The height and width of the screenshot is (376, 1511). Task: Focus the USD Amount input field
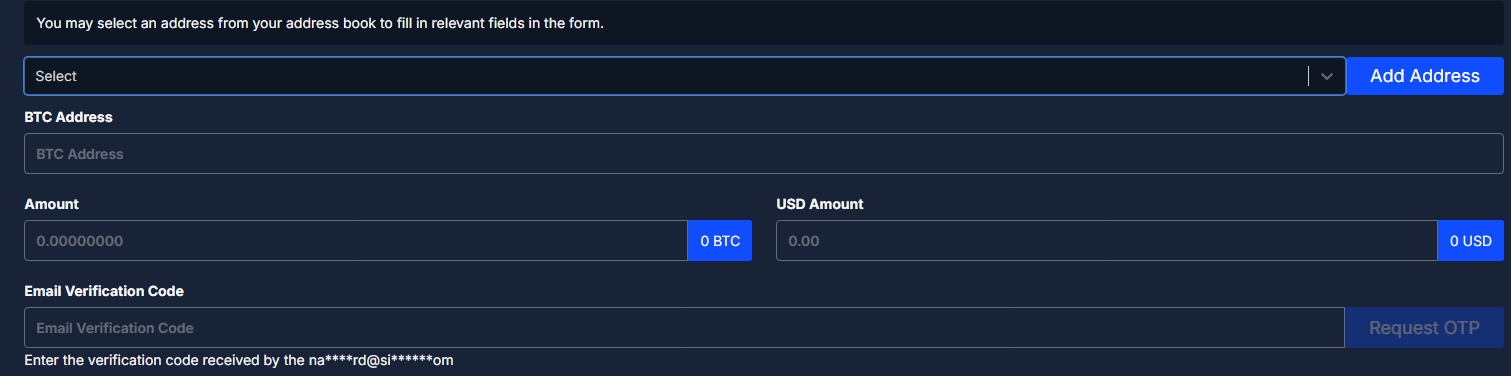pyautogui.click(x=1107, y=241)
